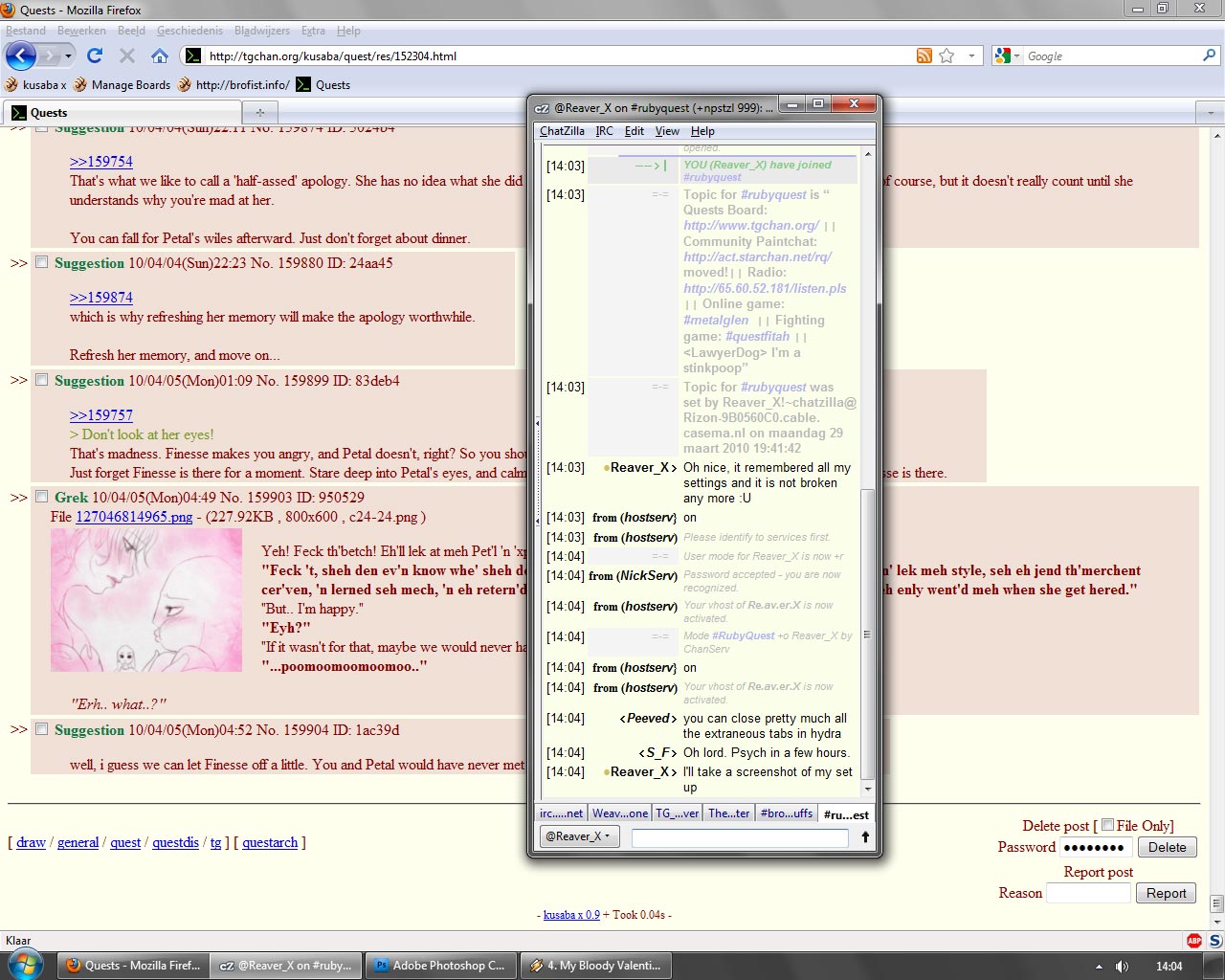Open the 127046814965.png file link
The width and height of the screenshot is (1225, 980).
134,517
